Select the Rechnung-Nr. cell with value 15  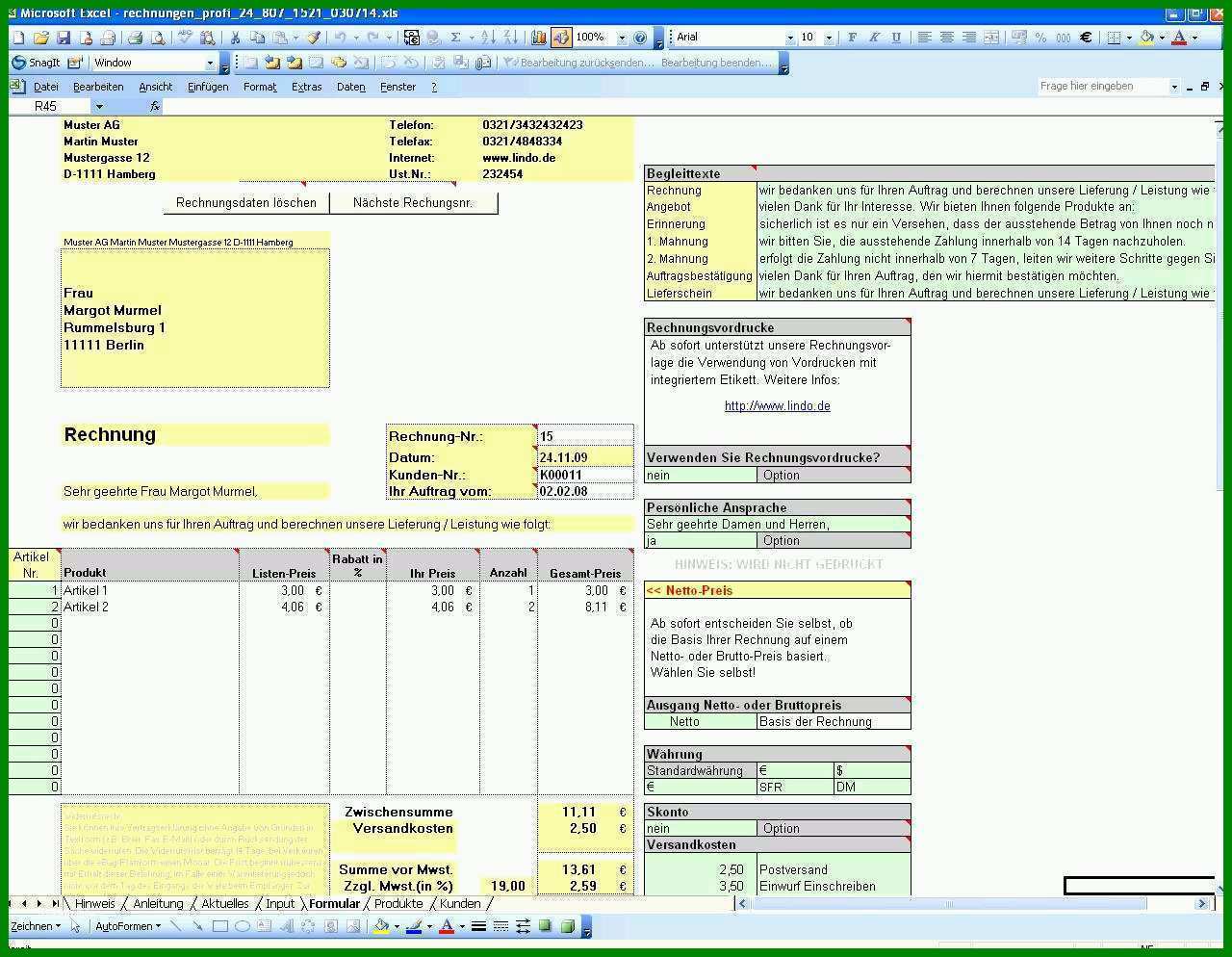tap(585, 436)
